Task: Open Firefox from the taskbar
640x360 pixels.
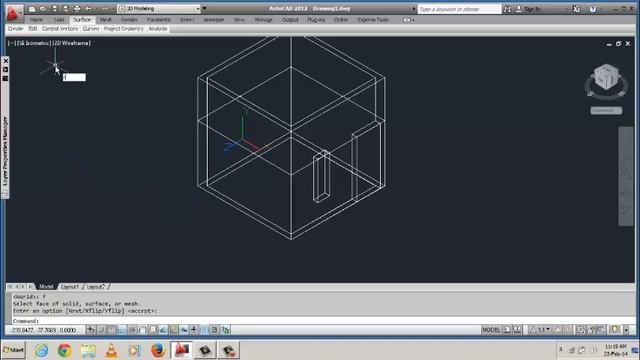Action: [158, 350]
